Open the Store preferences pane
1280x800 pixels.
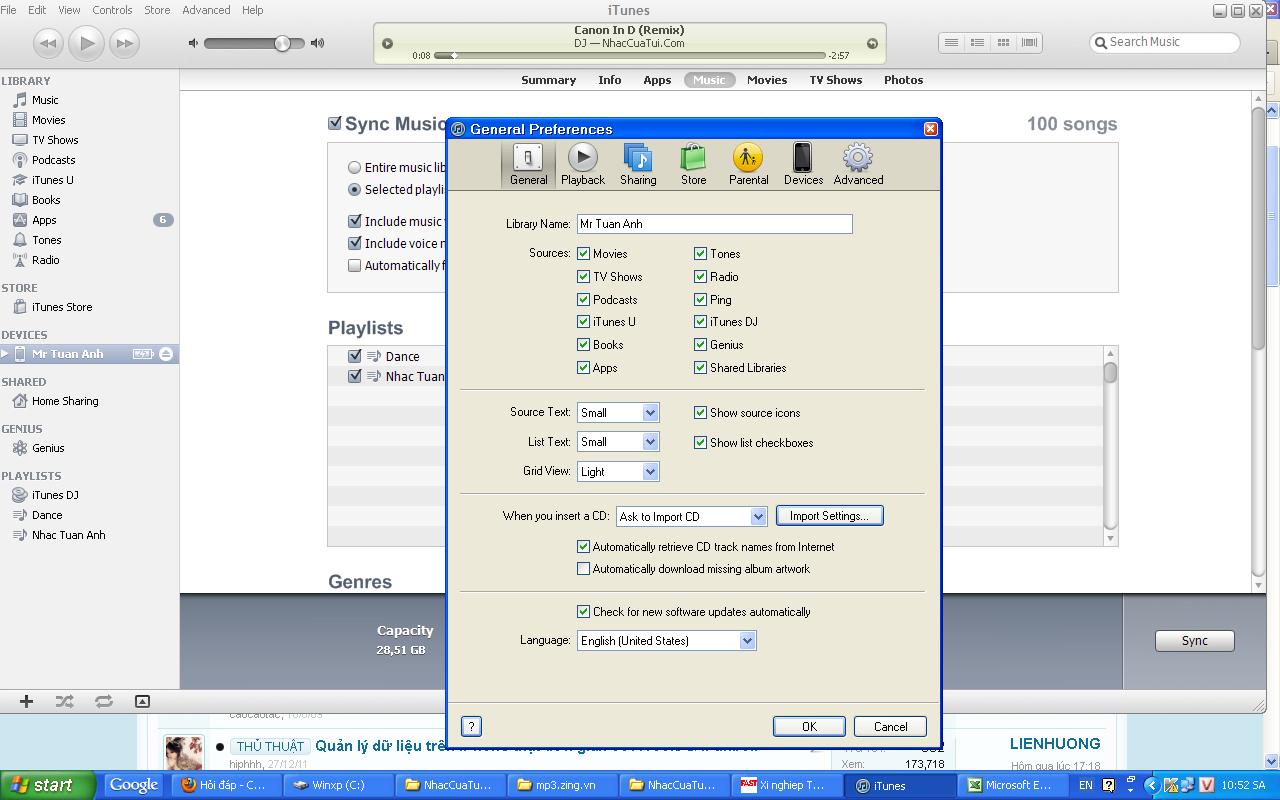coord(693,164)
